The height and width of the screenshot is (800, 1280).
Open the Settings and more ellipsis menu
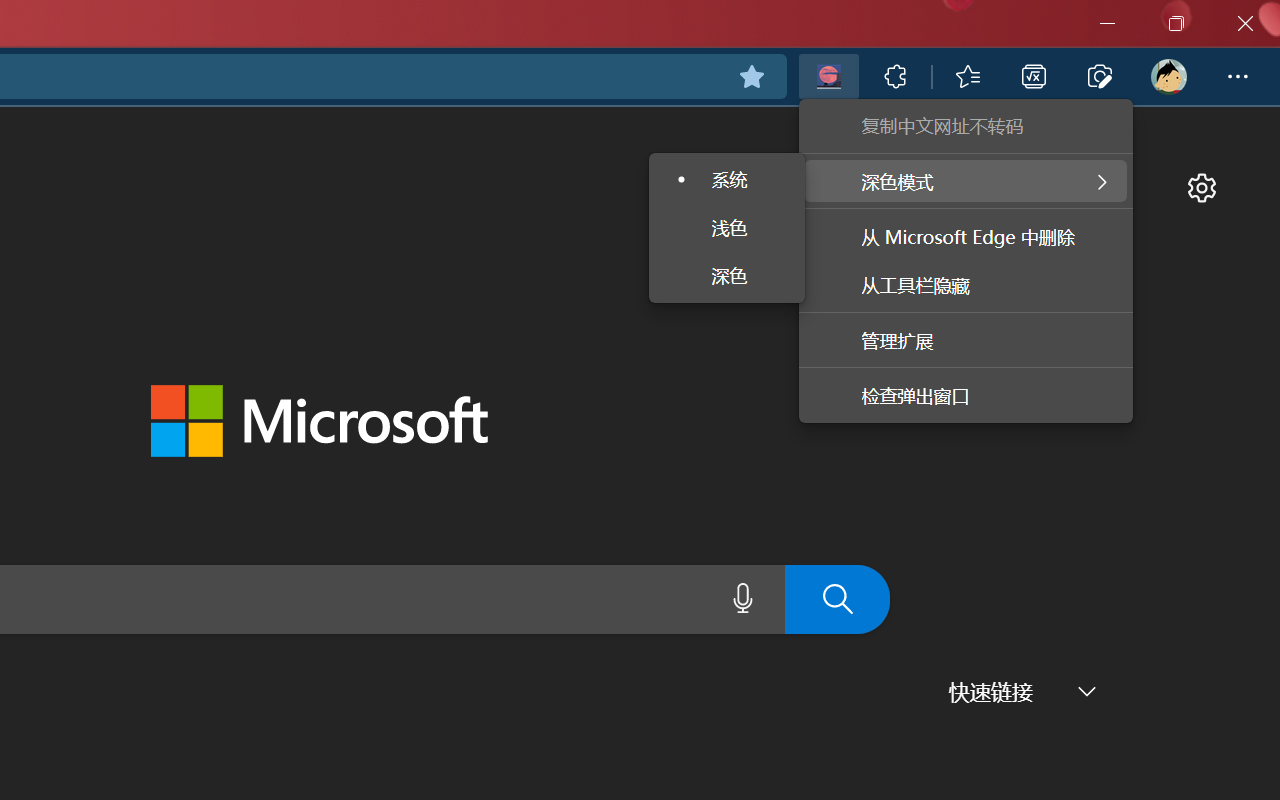coord(1238,76)
